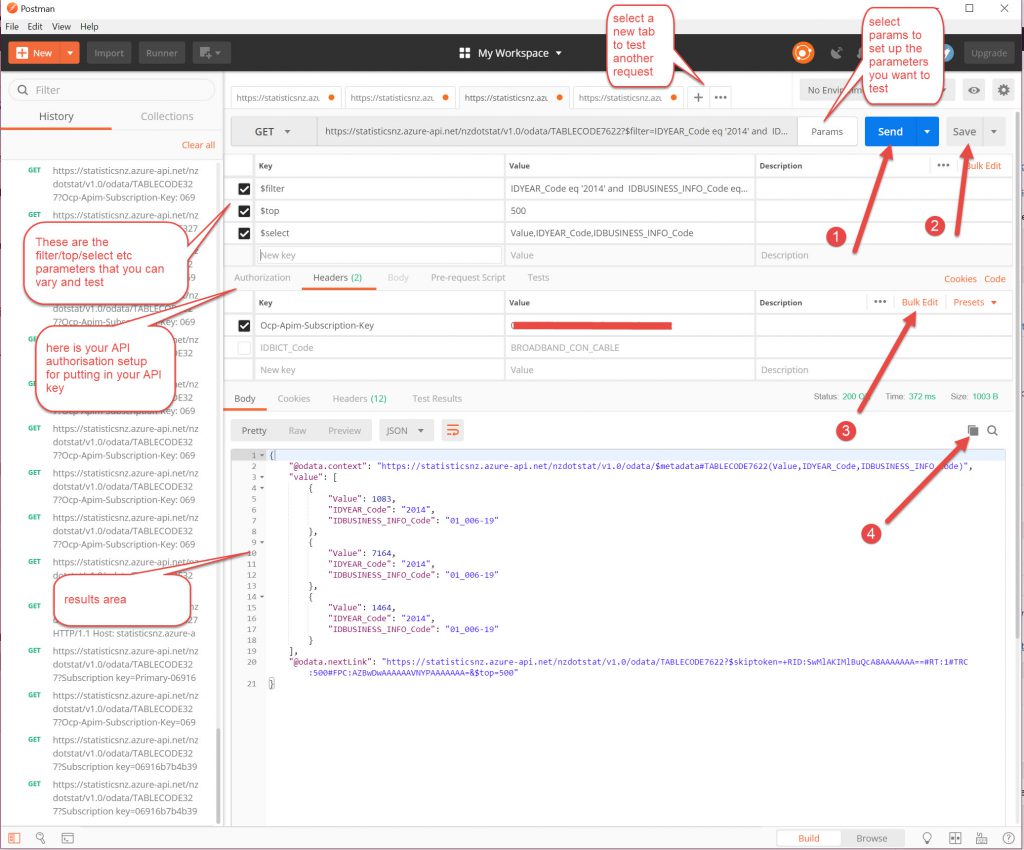Open the settings gear icon
This screenshot has width=1024, height=850.
point(1004,90)
